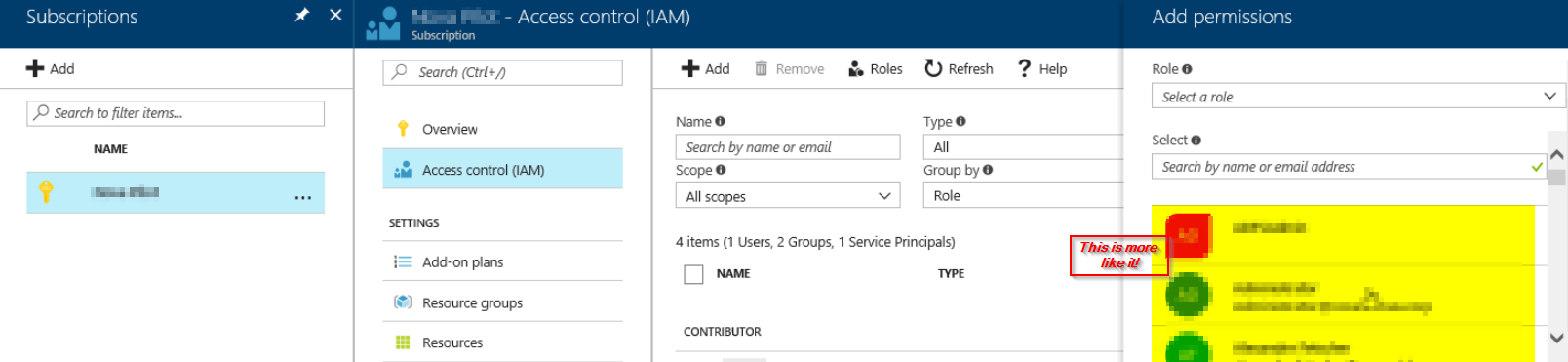Close the Subscriptions blade
Image resolution: width=1568 pixels, height=362 pixels.
click(x=335, y=15)
